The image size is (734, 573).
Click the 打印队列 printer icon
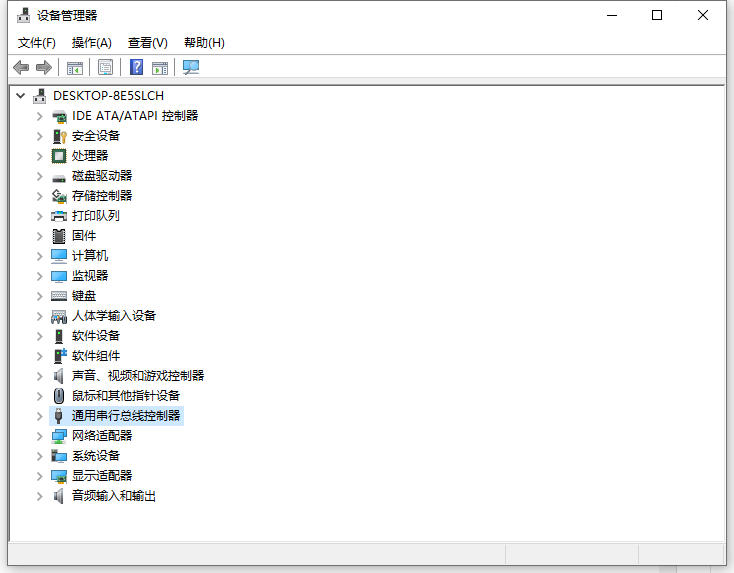click(59, 216)
